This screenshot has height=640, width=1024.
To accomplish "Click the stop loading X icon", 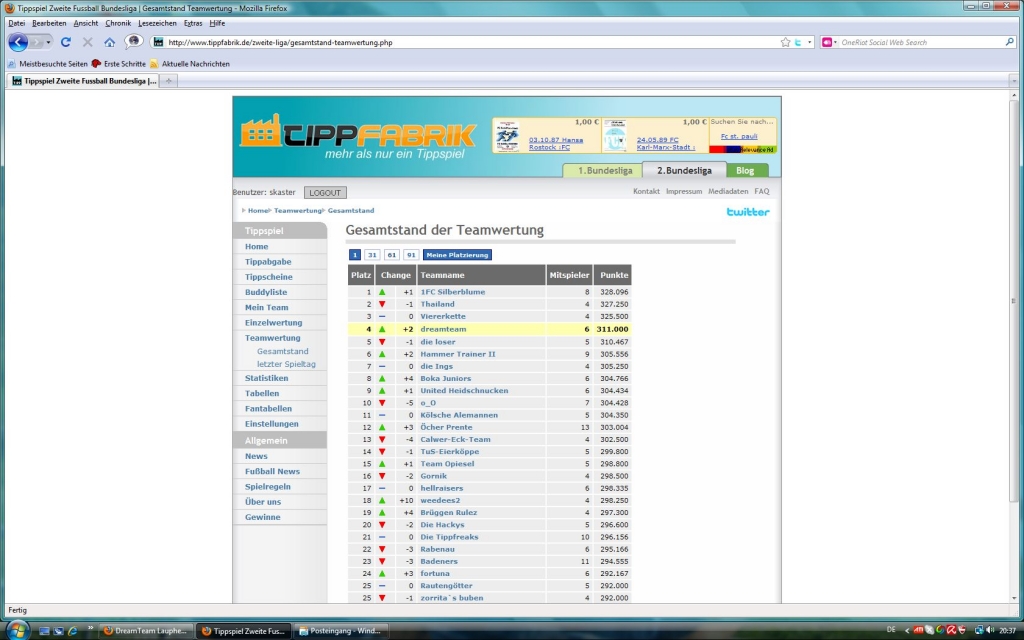I will 87,42.
